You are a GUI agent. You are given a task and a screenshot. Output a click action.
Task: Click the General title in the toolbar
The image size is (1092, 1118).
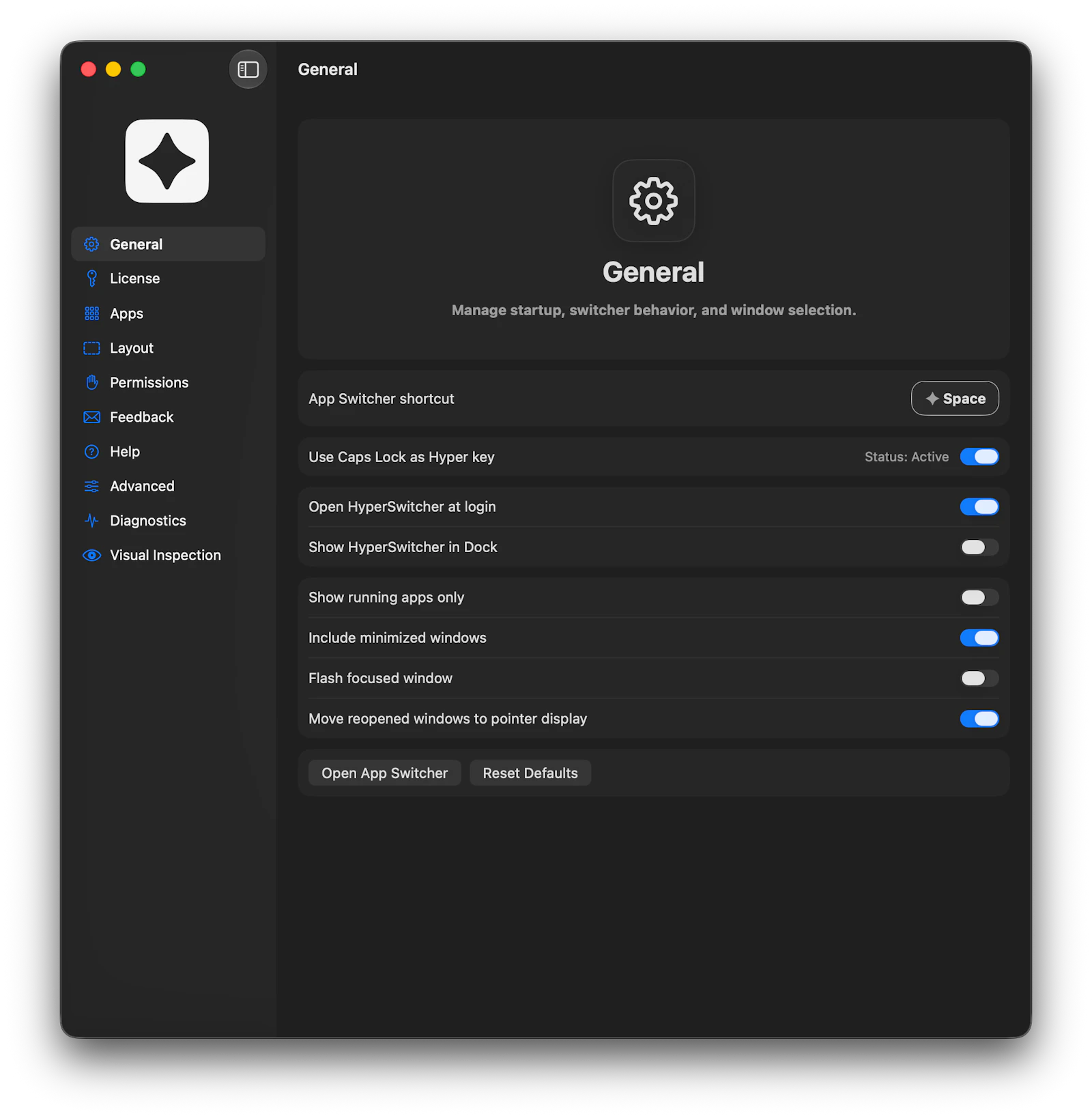(x=328, y=69)
